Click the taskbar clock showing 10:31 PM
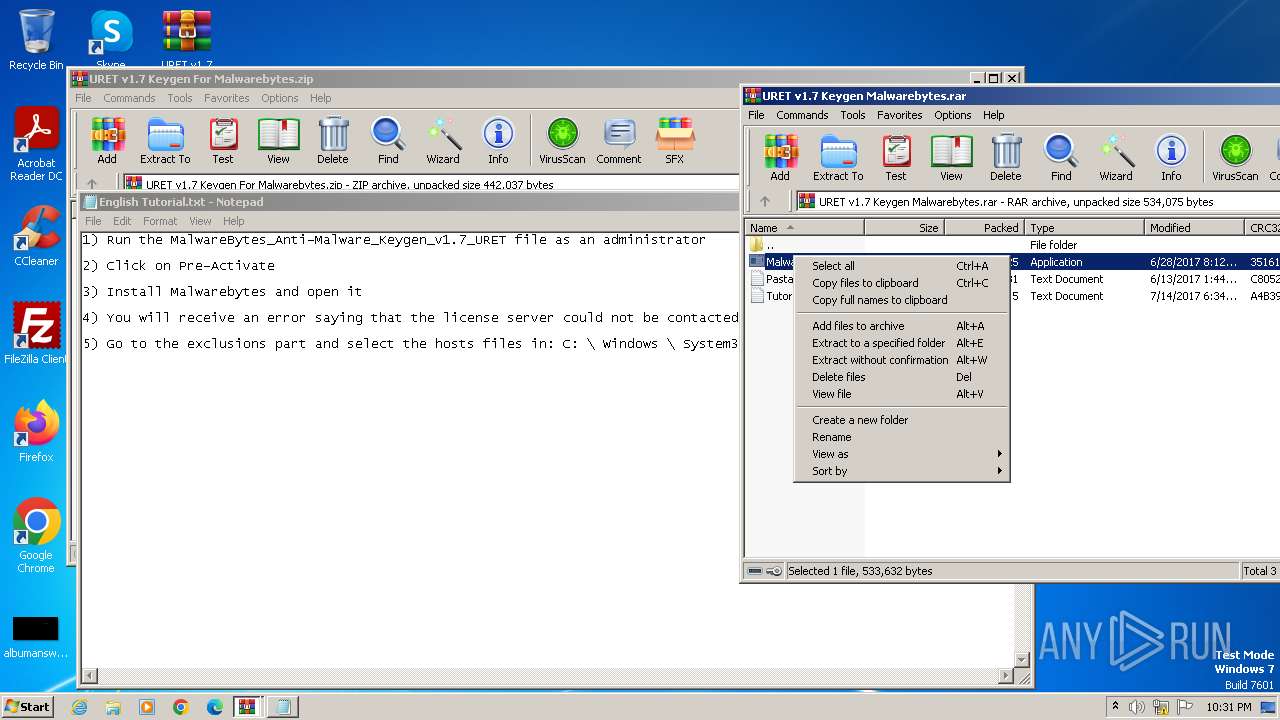The width and height of the screenshot is (1280, 720). (1228, 707)
